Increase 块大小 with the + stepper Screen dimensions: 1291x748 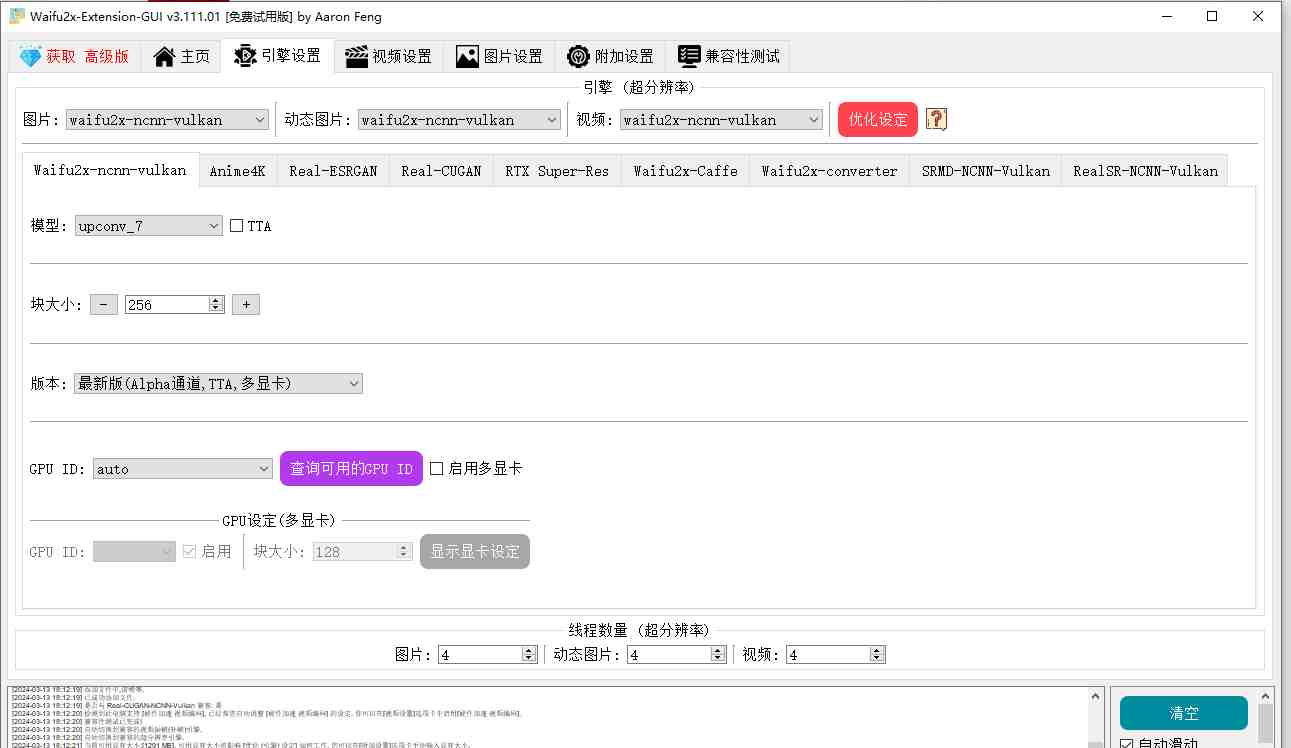246,304
